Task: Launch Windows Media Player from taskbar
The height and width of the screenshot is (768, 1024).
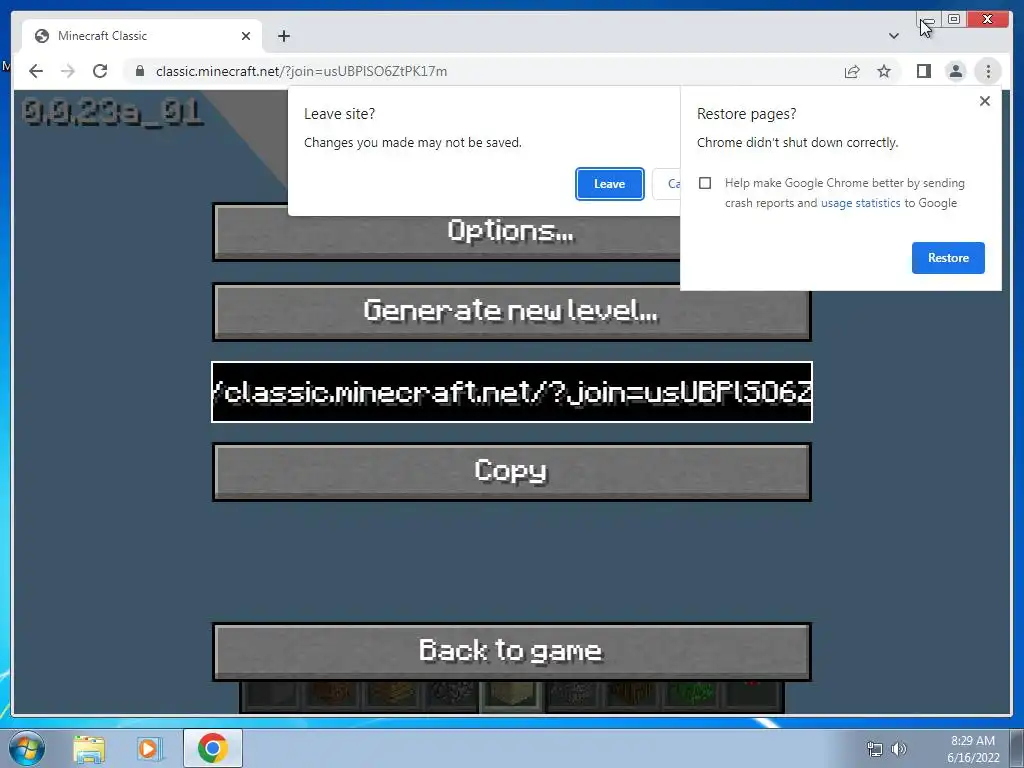Action: click(x=150, y=748)
